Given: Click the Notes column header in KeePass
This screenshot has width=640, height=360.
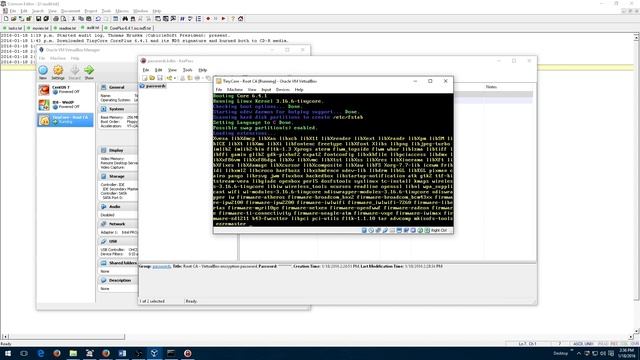Looking at the screenshot, I should 491,87.
